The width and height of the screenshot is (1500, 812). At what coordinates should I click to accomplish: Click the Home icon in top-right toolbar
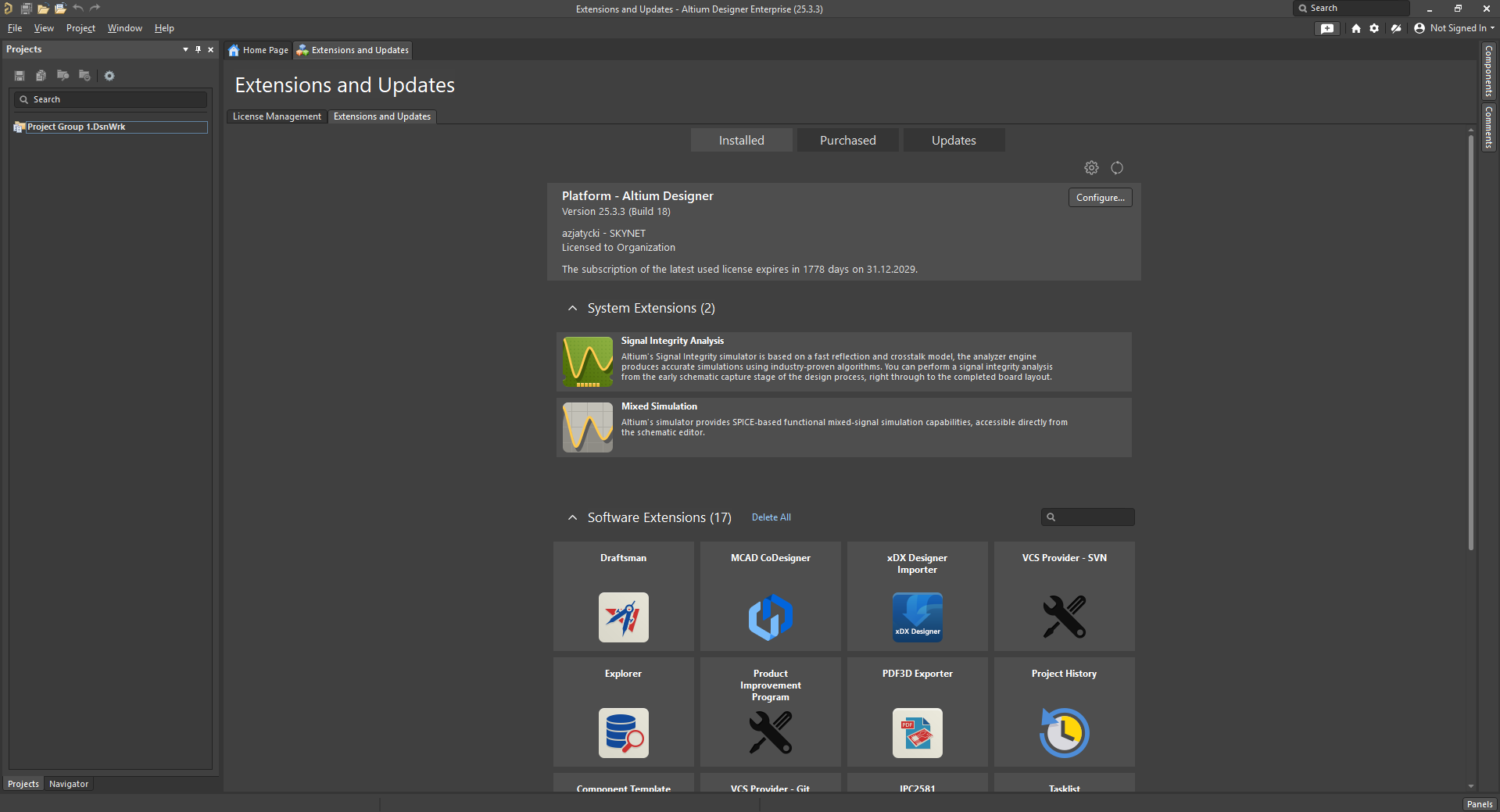(1356, 28)
